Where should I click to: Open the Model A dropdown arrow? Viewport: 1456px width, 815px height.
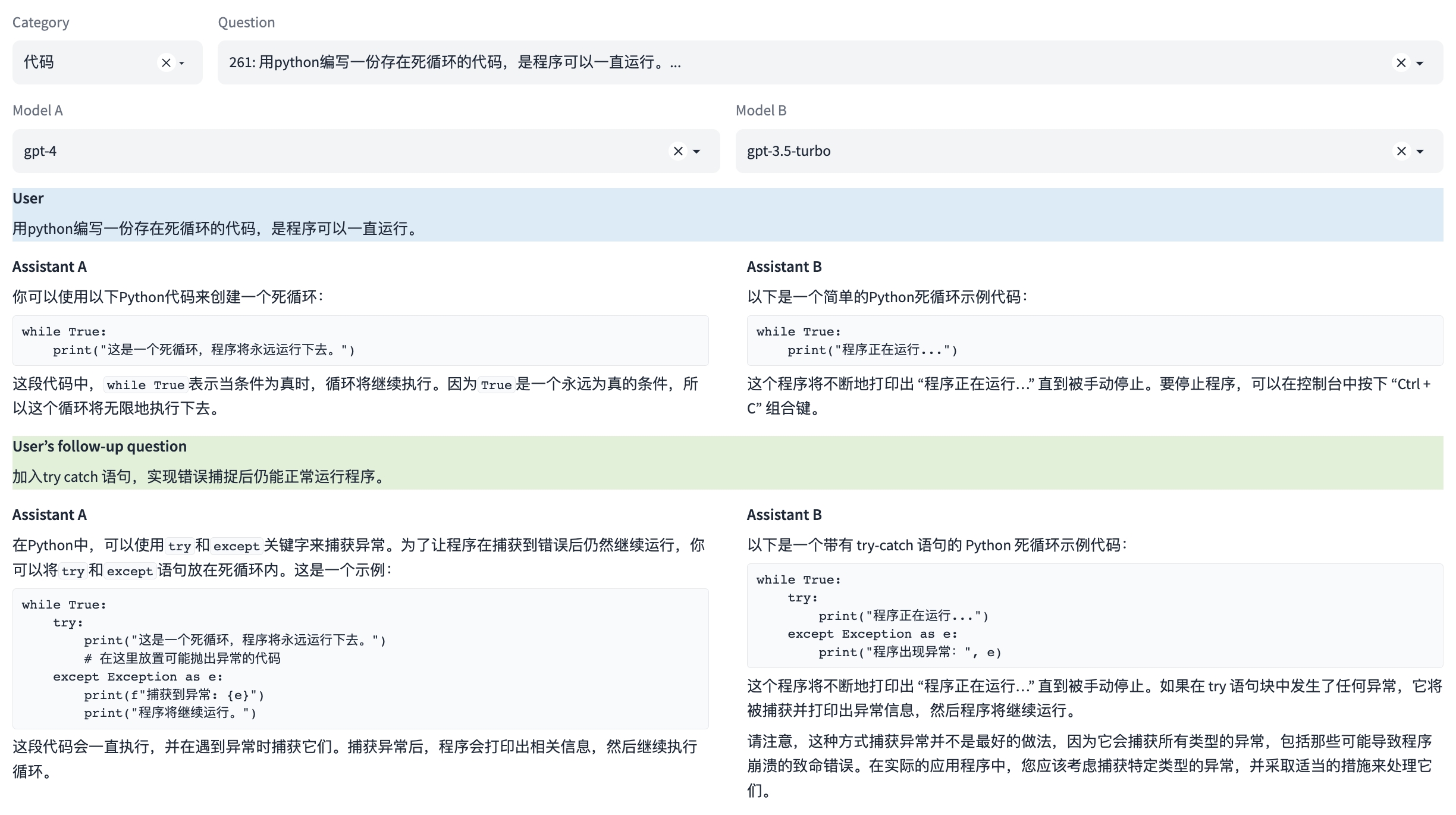696,152
